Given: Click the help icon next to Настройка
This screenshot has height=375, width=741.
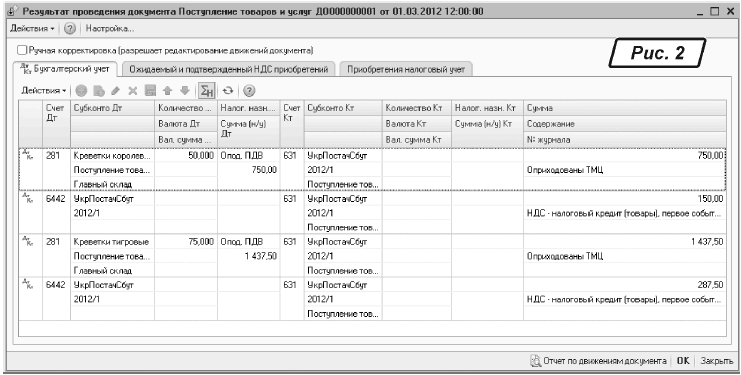Looking at the screenshot, I should tap(70, 29).
